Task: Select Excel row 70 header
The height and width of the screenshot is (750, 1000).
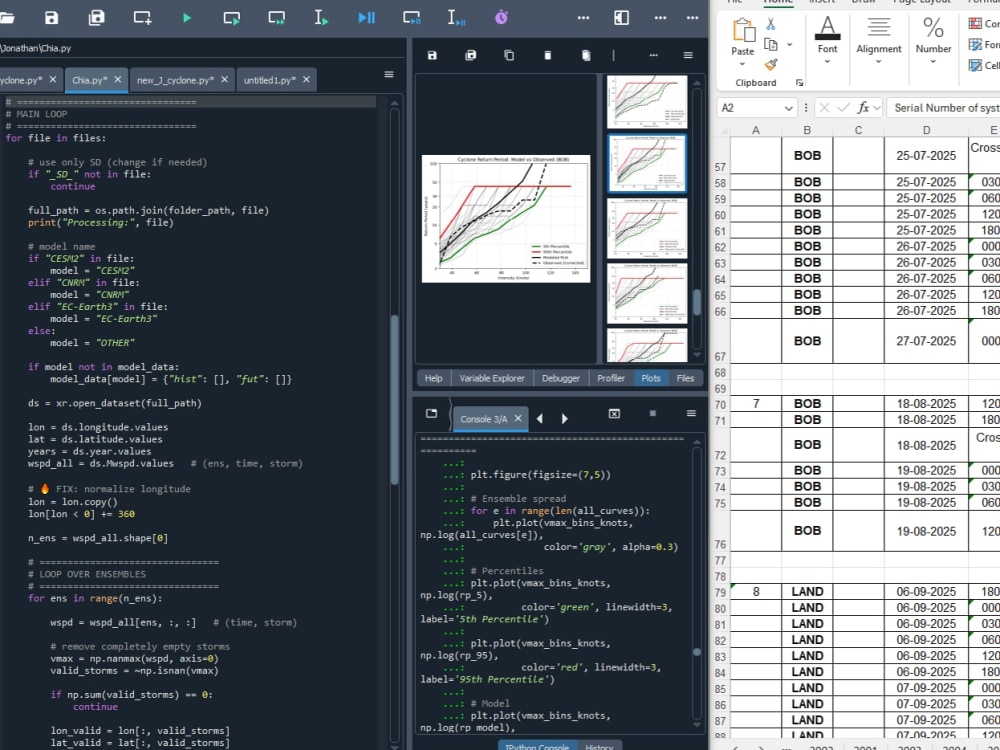Action: pyautogui.click(x=720, y=404)
